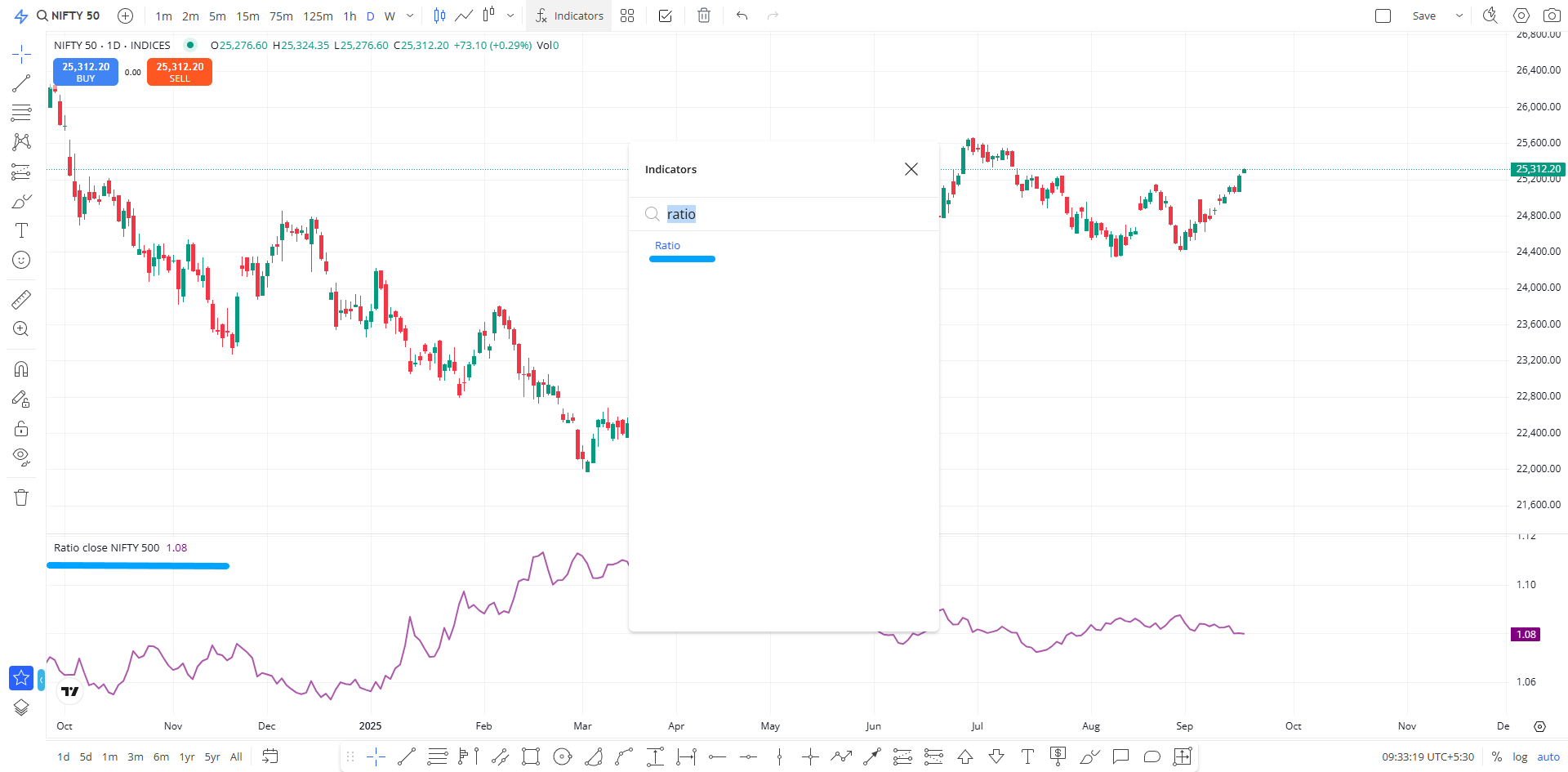1568x772 pixels.
Task: Click the camera snapshot icon
Action: tap(1552, 16)
